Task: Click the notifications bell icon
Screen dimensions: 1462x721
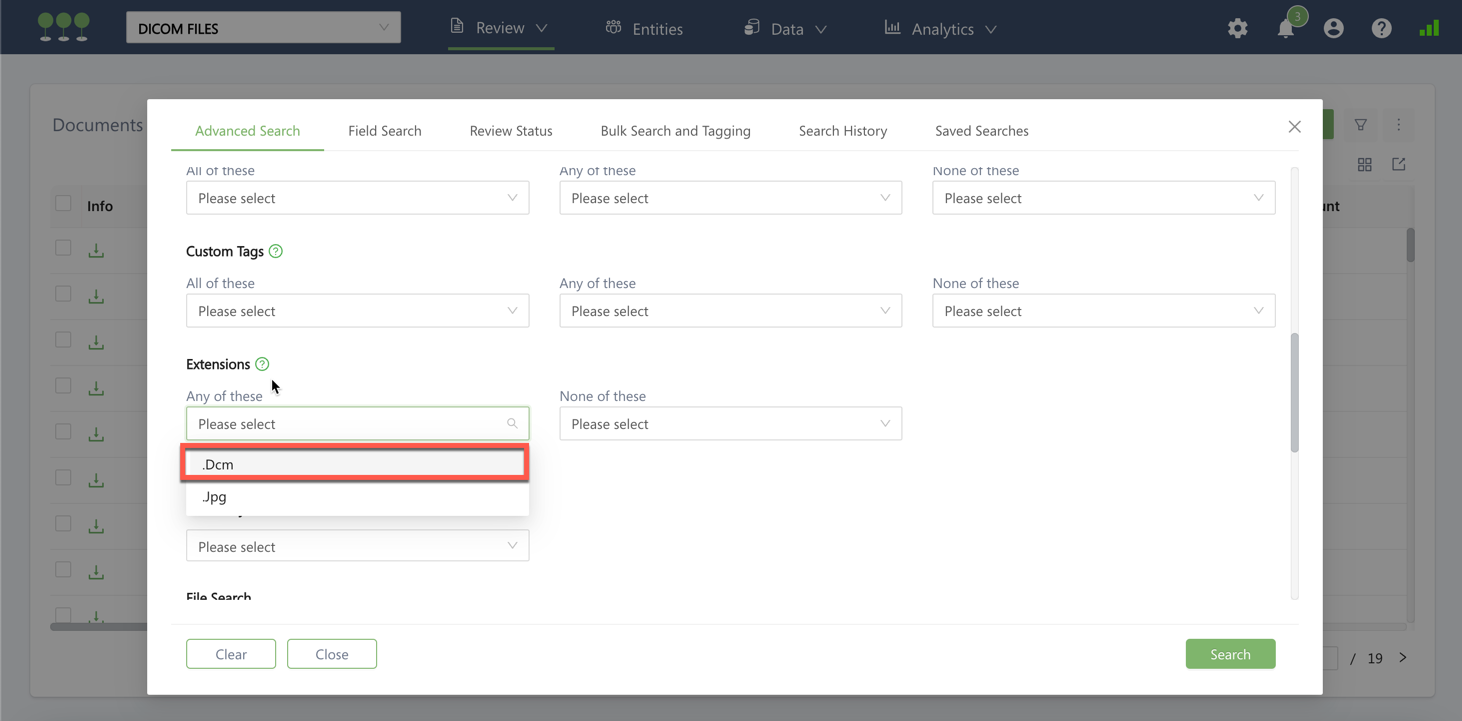Action: pyautogui.click(x=1285, y=29)
